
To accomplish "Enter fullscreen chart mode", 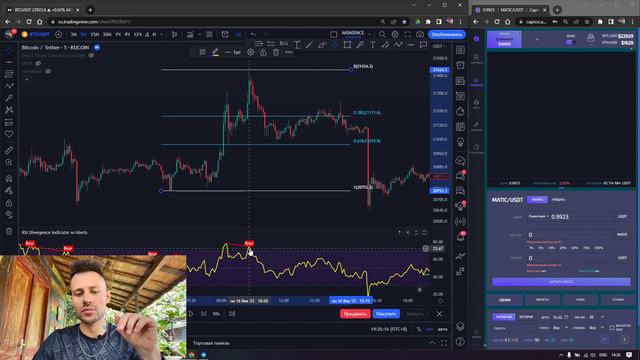I will point(407,35).
